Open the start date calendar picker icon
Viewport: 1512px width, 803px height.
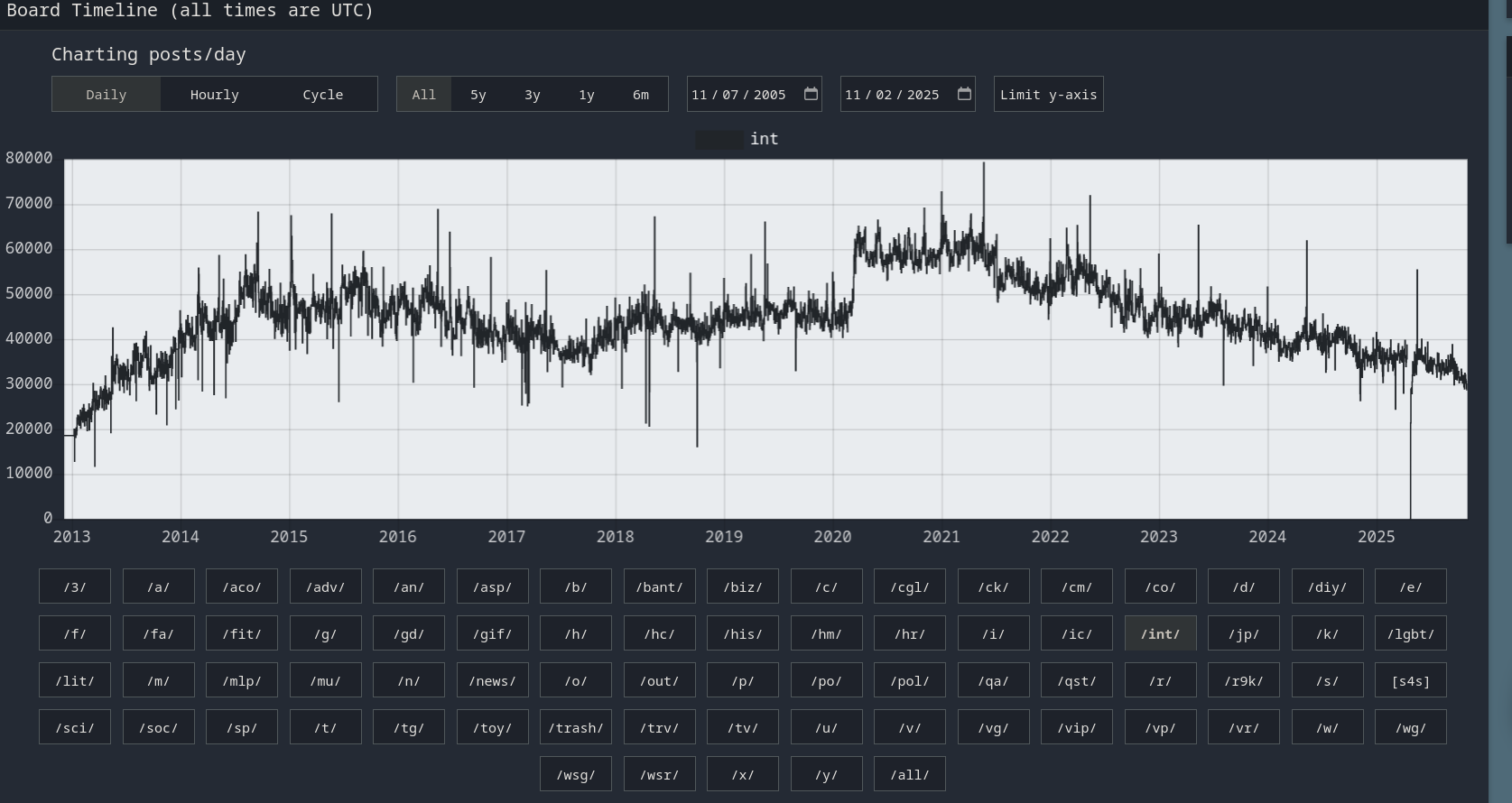[x=811, y=94]
